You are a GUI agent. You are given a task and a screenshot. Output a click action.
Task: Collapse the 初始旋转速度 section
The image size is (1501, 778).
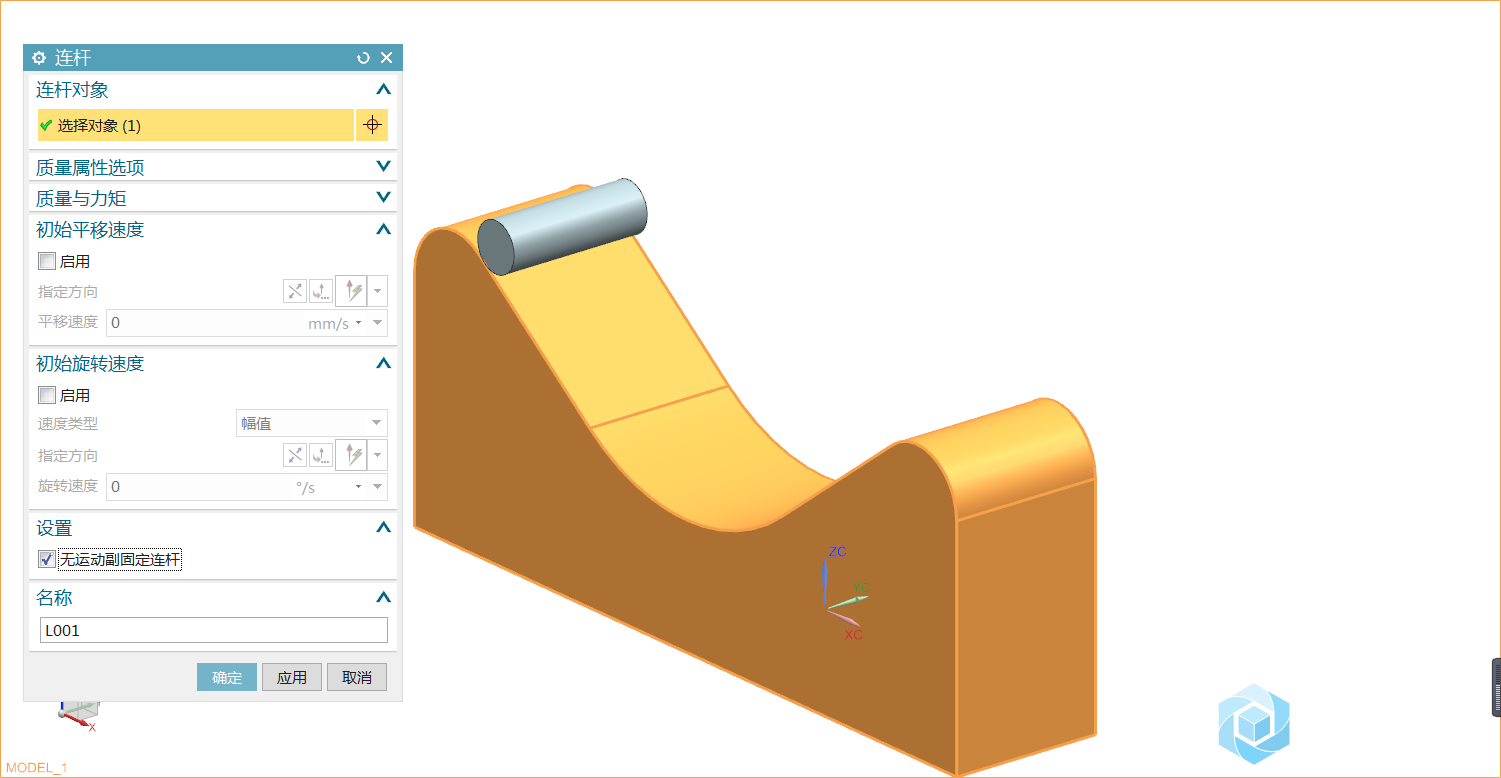pyautogui.click(x=383, y=363)
